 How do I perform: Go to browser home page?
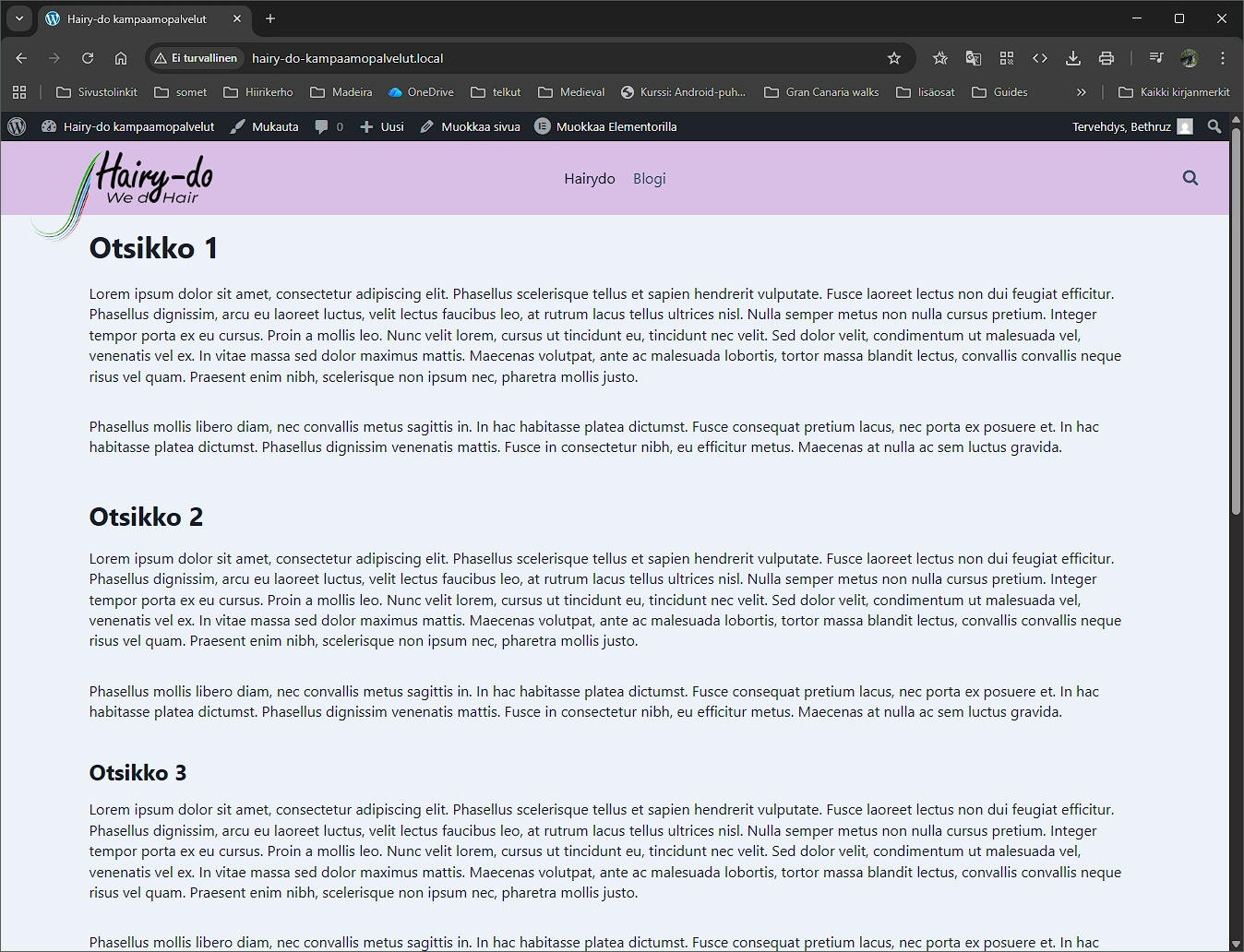[x=121, y=58]
